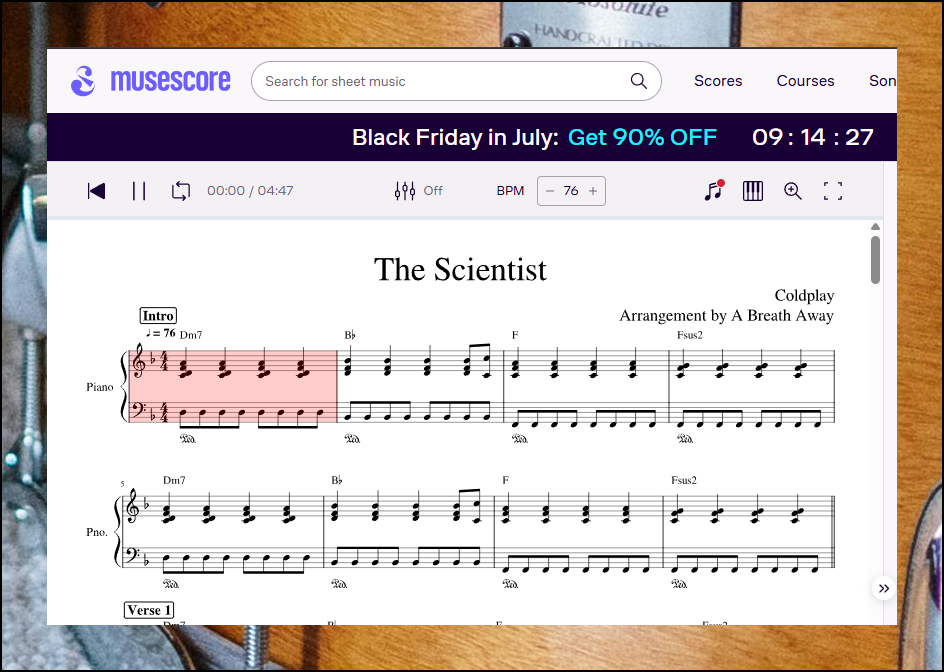Click the MuseScore logo

(151, 81)
